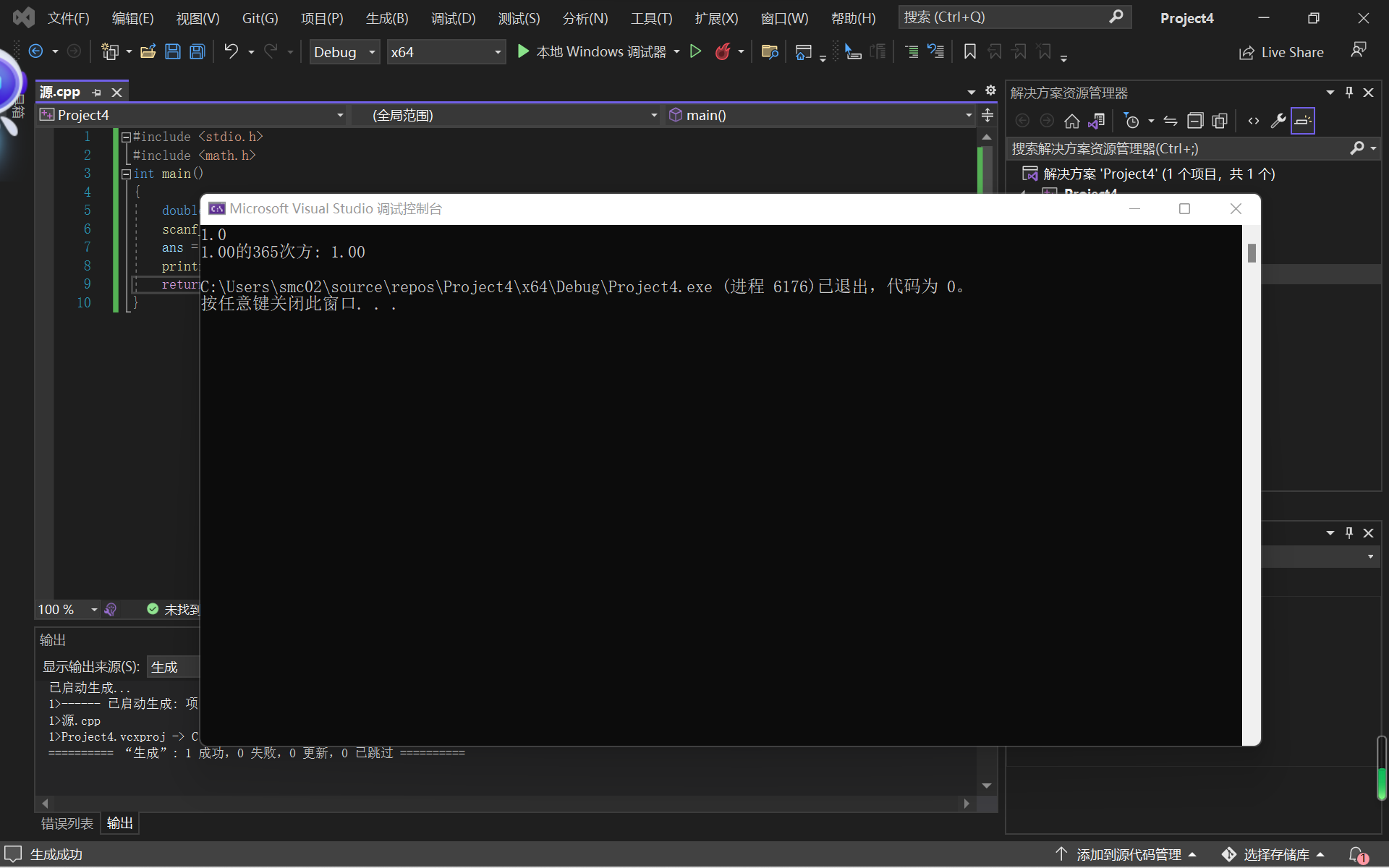Open the Debug configuration dropdown
Screen dimensions: 1389x868
pos(344,52)
